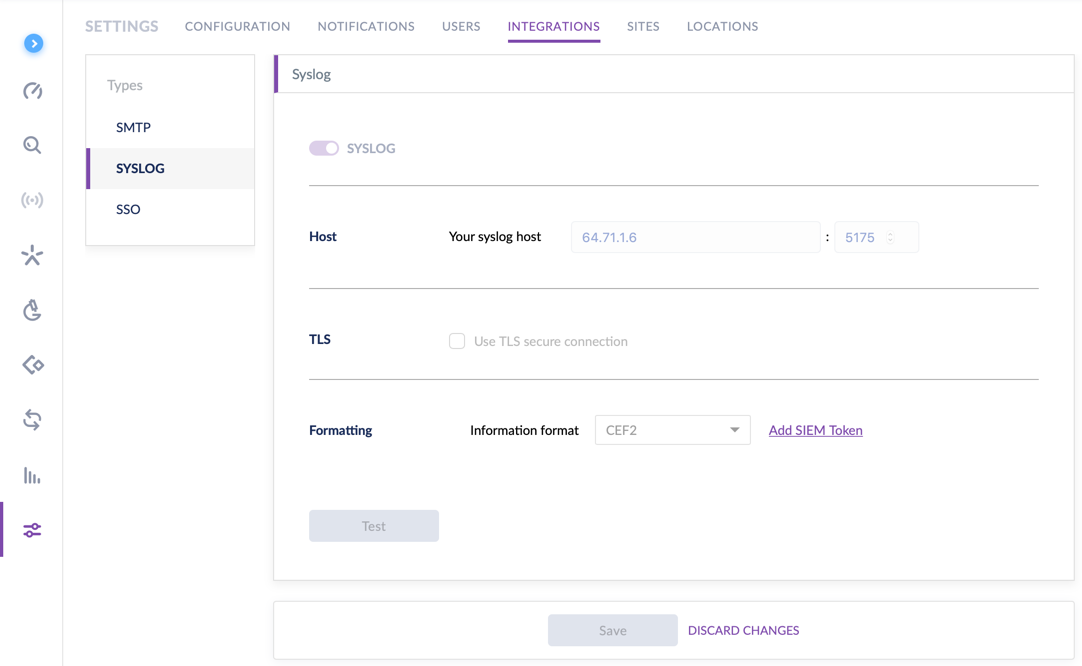Open the star-shaped network sidebar icon
The image size is (1082, 666).
point(32,256)
